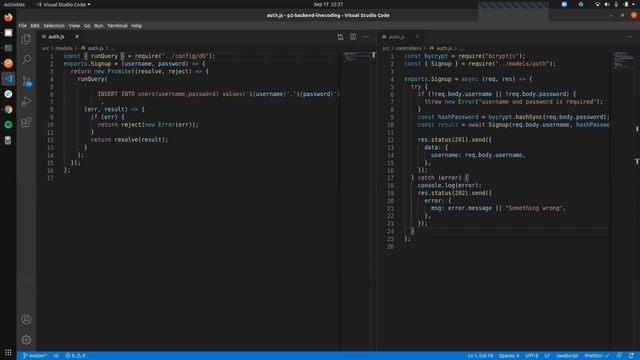Image resolution: width=640 pixels, height=360 pixels.
Task: Click the master branch indicator in status bar
Action: pyautogui.click(x=35, y=356)
